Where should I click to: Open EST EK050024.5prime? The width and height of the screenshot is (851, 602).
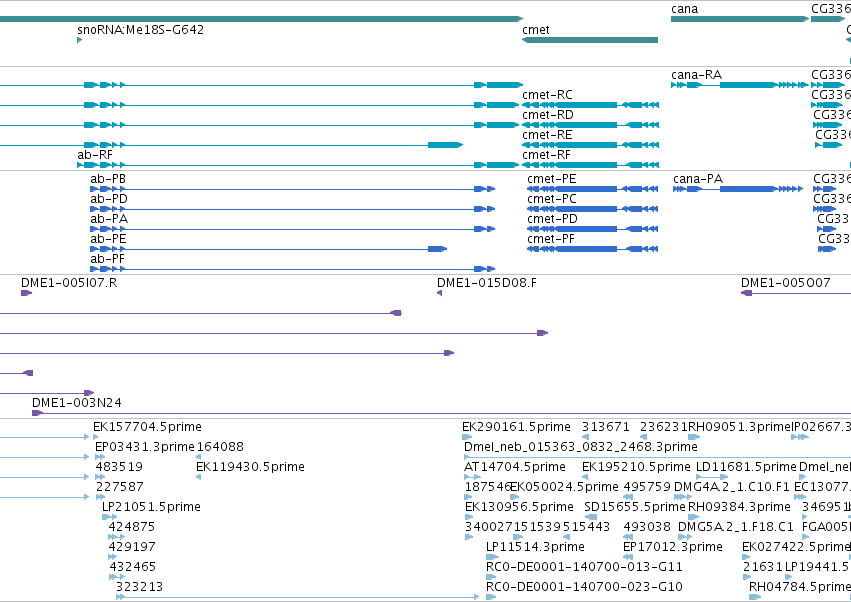[x=564, y=487]
